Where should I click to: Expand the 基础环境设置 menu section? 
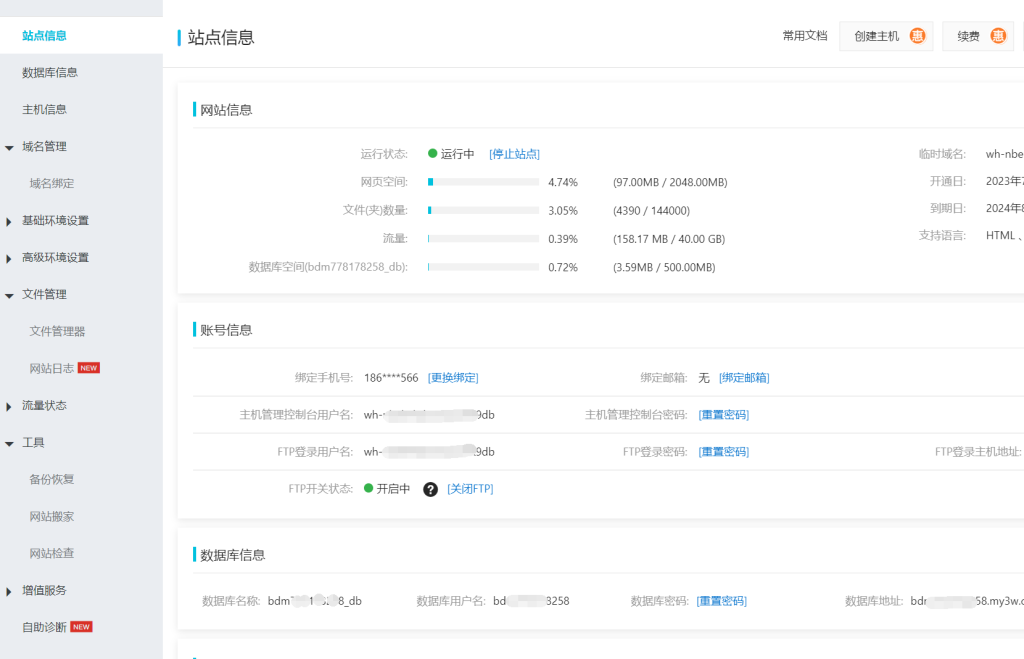tap(55, 220)
